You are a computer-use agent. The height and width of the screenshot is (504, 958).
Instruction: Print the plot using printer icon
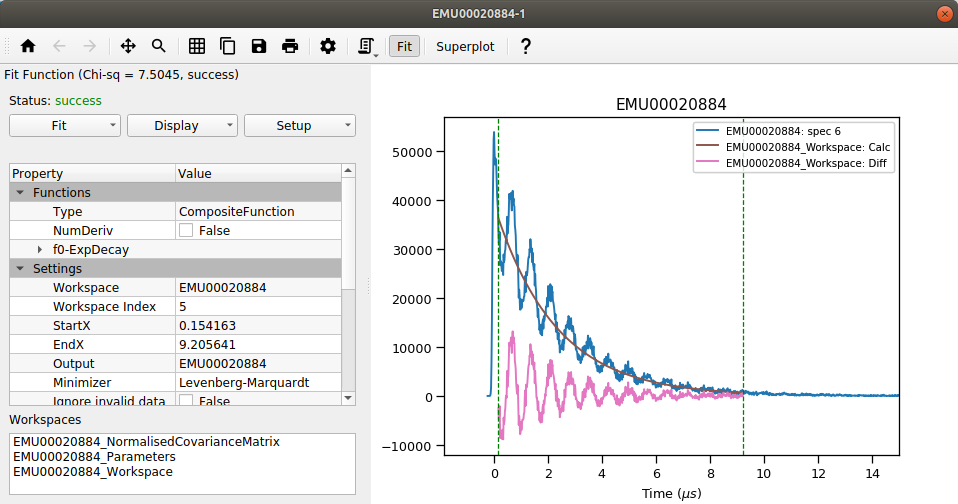pyautogui.click(x=290, y=46)
